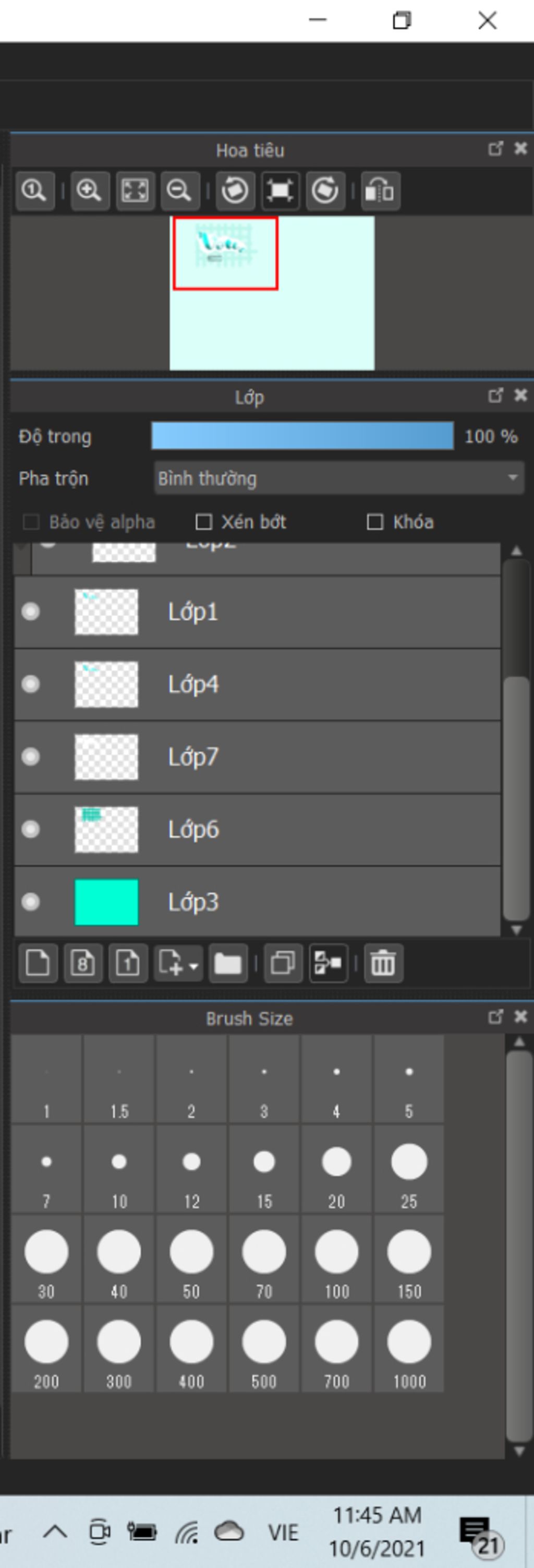Click the fit-to-window icon in Navigator

point(135,191)
